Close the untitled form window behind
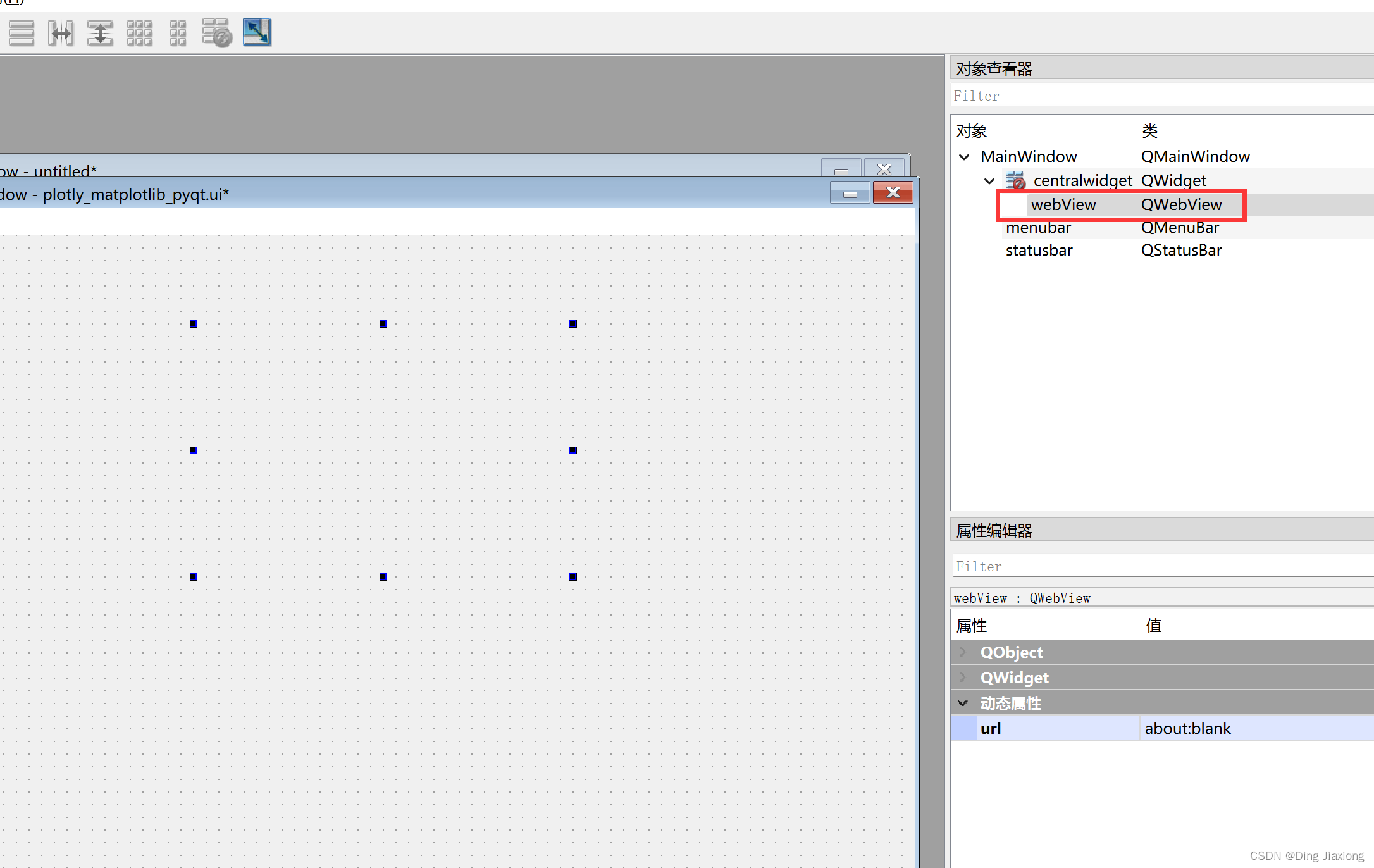The width and height of the screenshot is (1374, 868). click(884, 168)
